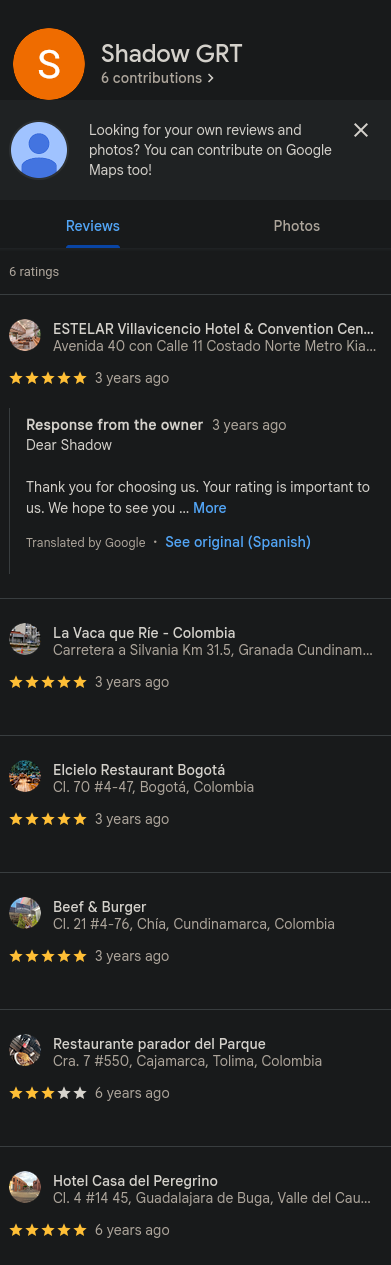Select Elcielo Restaurant Bogotá review title
Viewport: 391px width, 1265px height.
(x=139, y=770)
